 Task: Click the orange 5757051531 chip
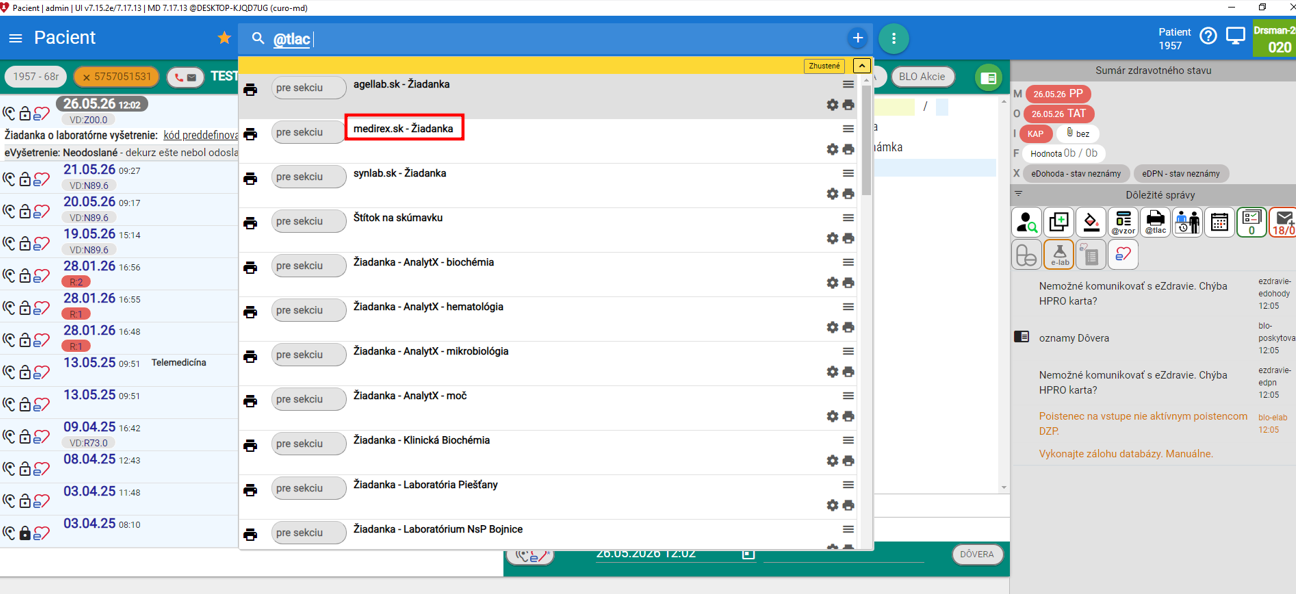pyautogui.click(x=116, y=77)
